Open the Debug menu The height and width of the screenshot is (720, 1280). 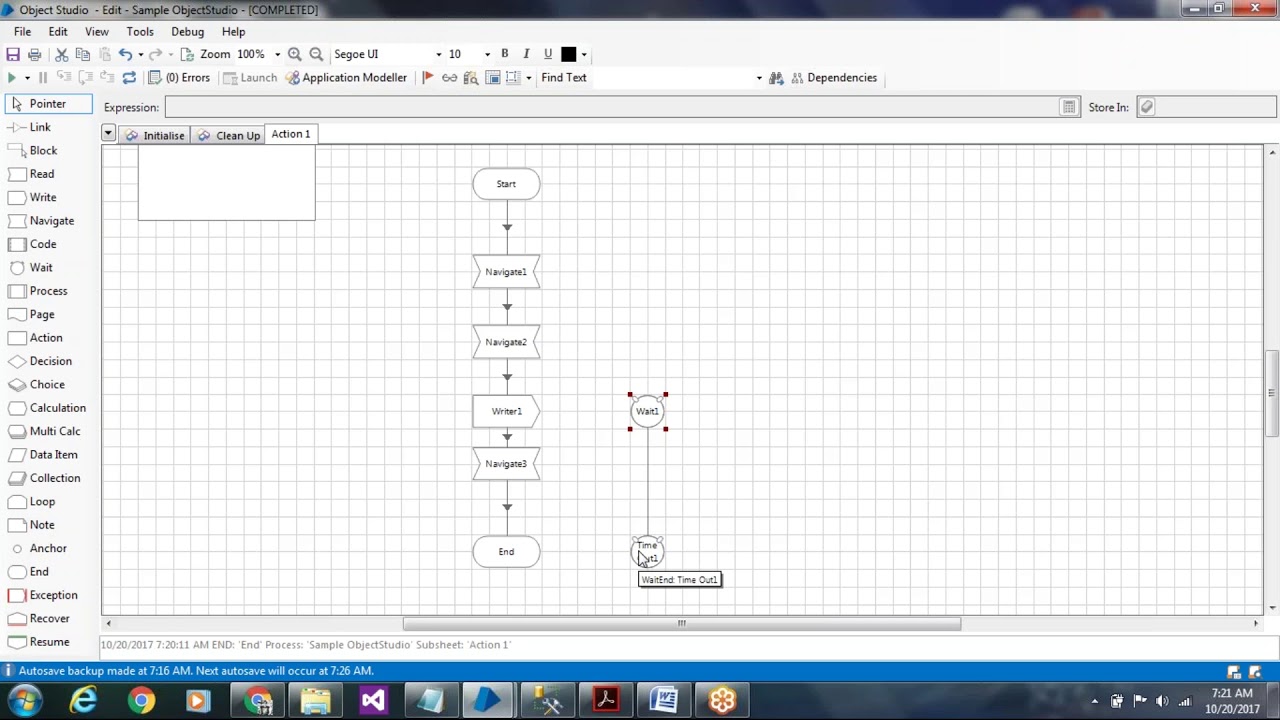coord(187,32)
